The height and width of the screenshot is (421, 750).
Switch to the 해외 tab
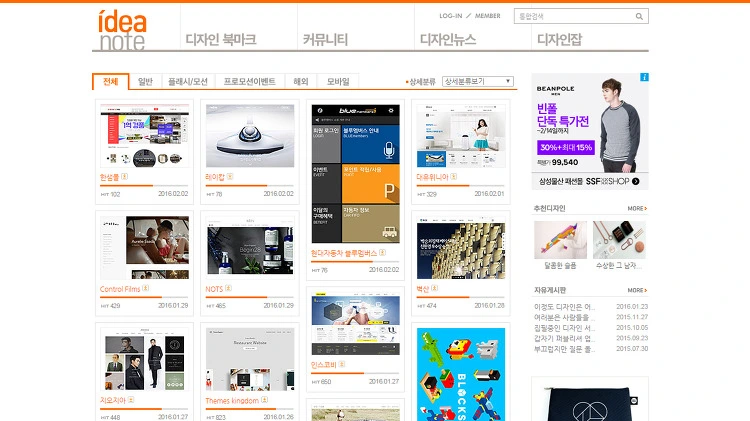point(301,81)
